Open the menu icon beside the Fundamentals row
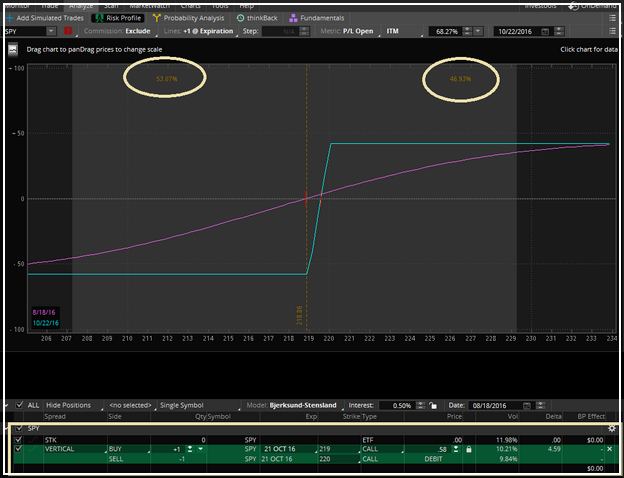The width and height of the screenshot is (624, 478). tap(612, 18)
